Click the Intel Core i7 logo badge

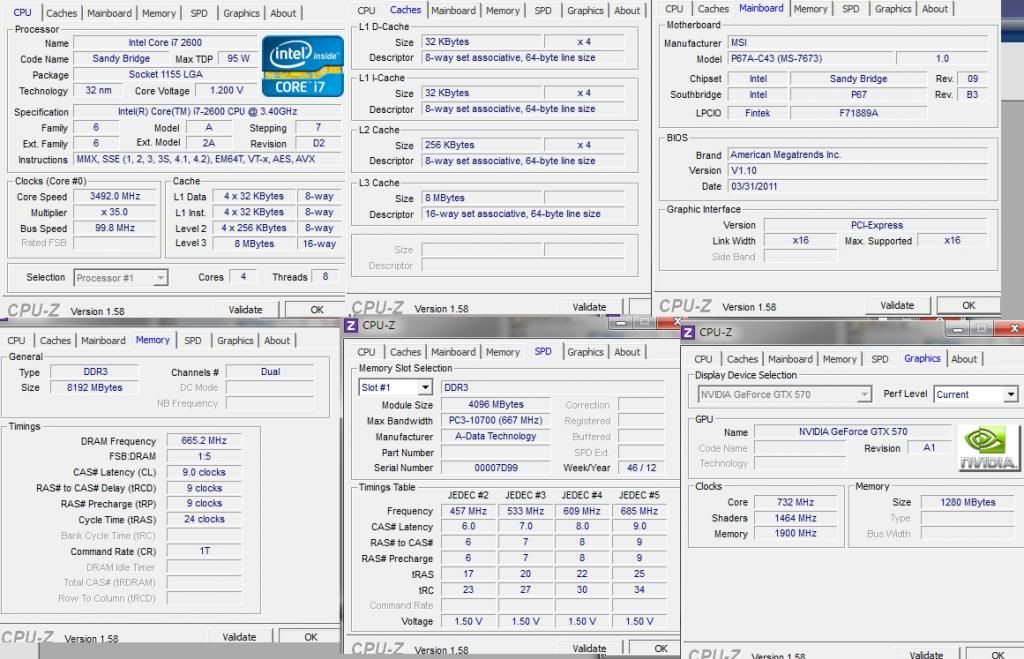click(302, 66)
